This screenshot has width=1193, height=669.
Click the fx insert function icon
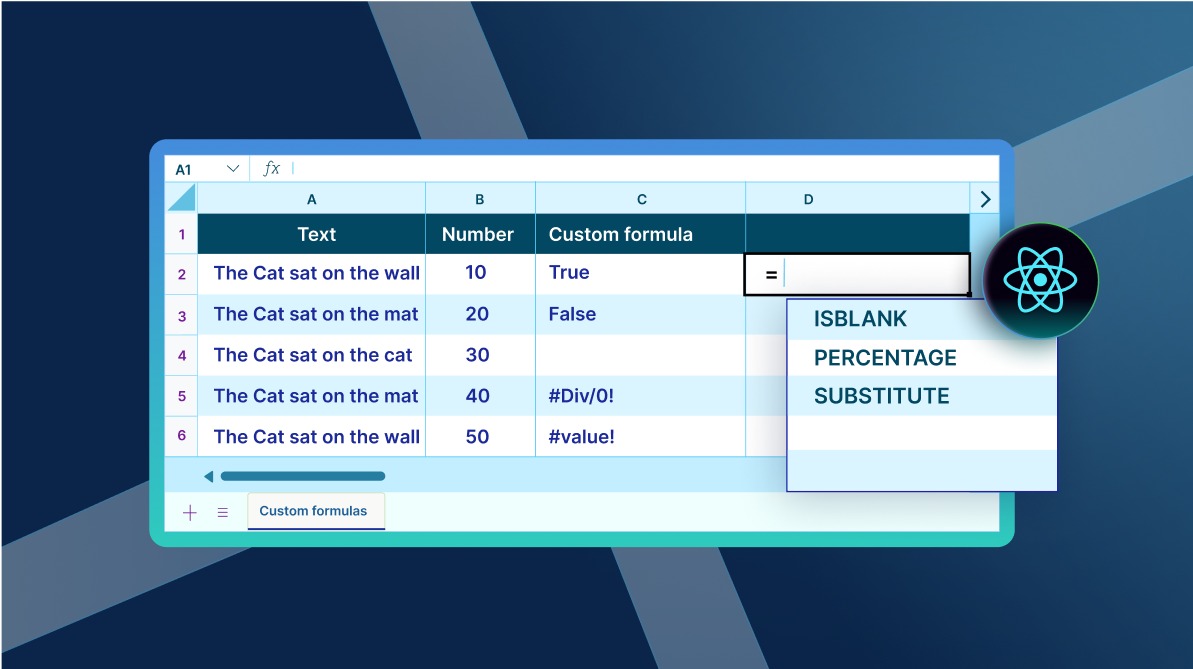pos(271,169)
